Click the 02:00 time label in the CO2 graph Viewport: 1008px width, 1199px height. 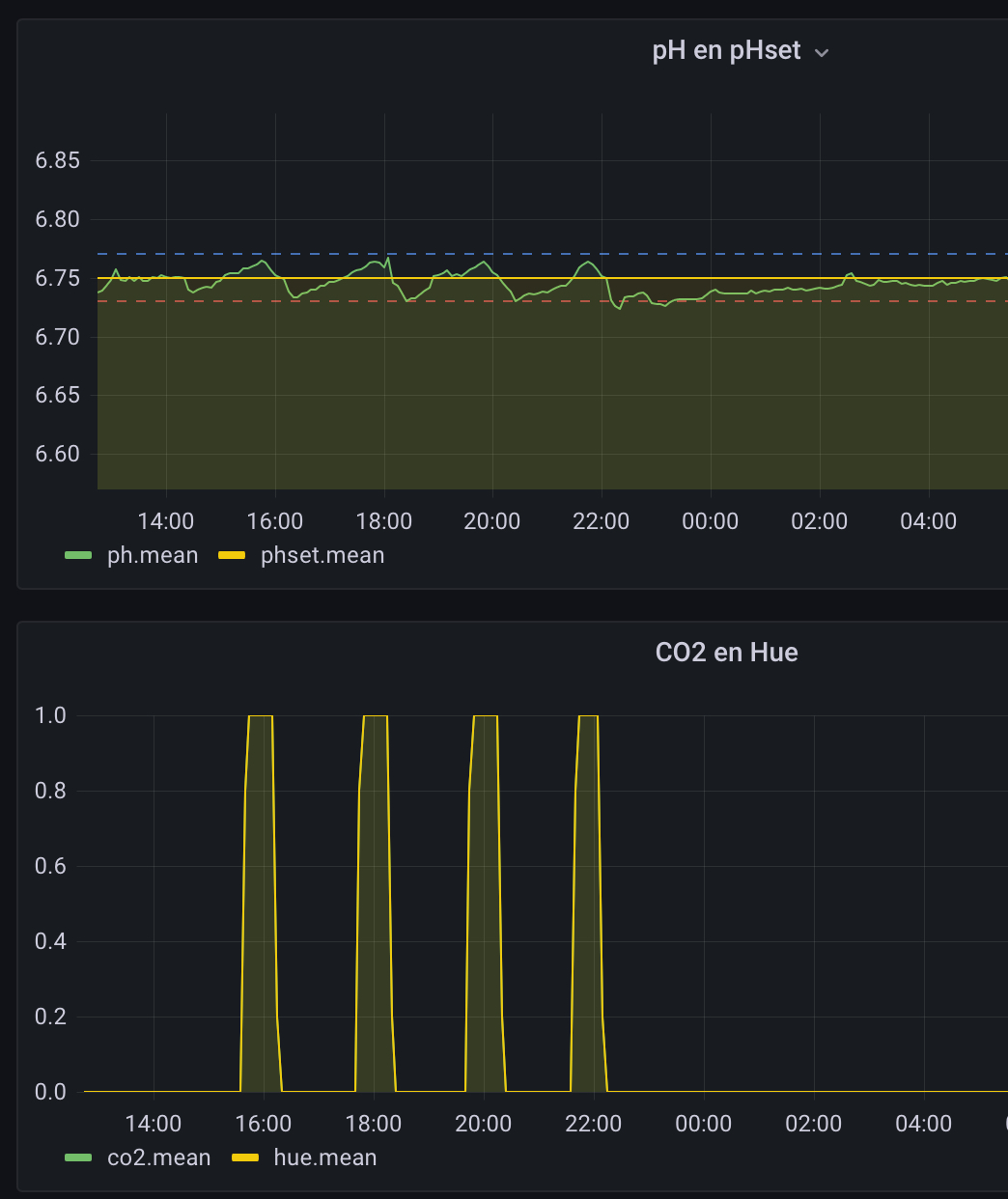814,1124
